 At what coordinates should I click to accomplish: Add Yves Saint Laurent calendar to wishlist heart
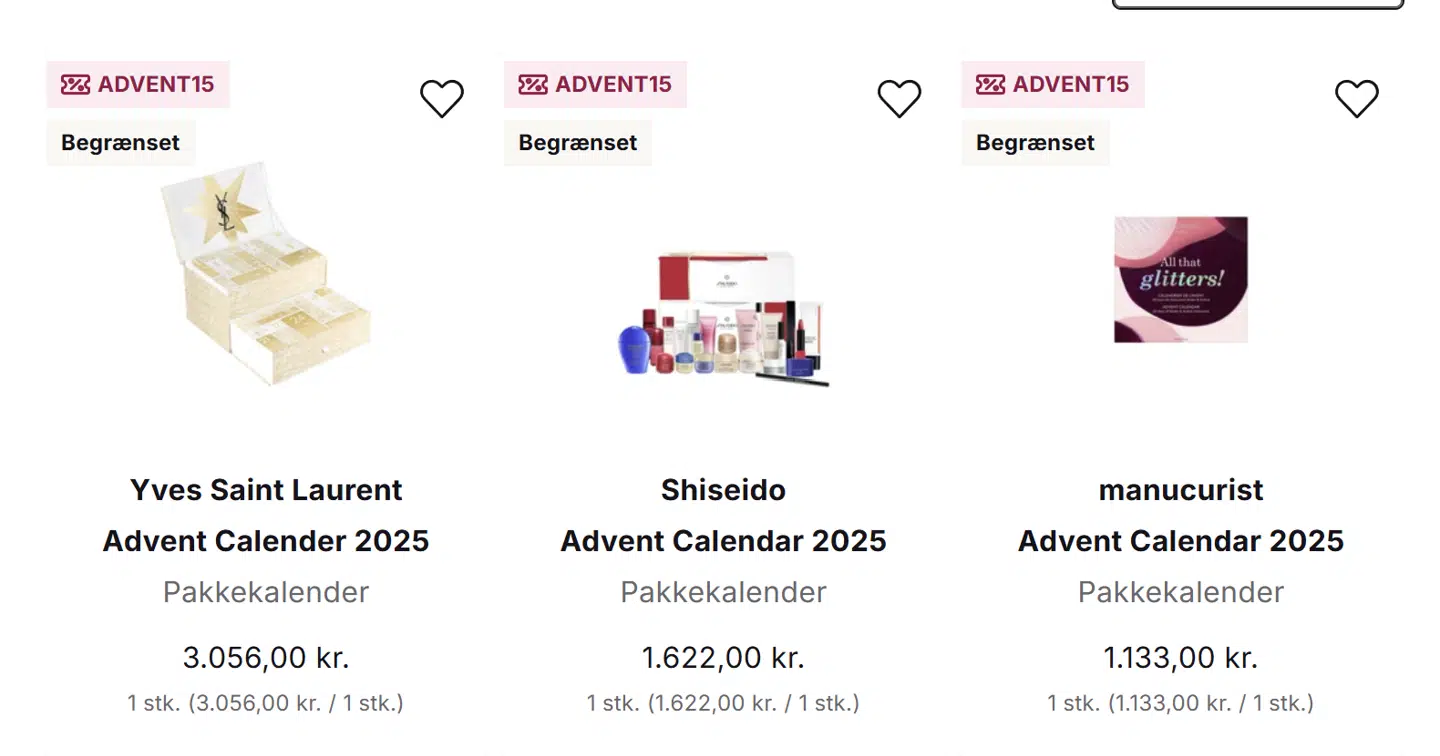pyautogui.click(x=441, y=98)
